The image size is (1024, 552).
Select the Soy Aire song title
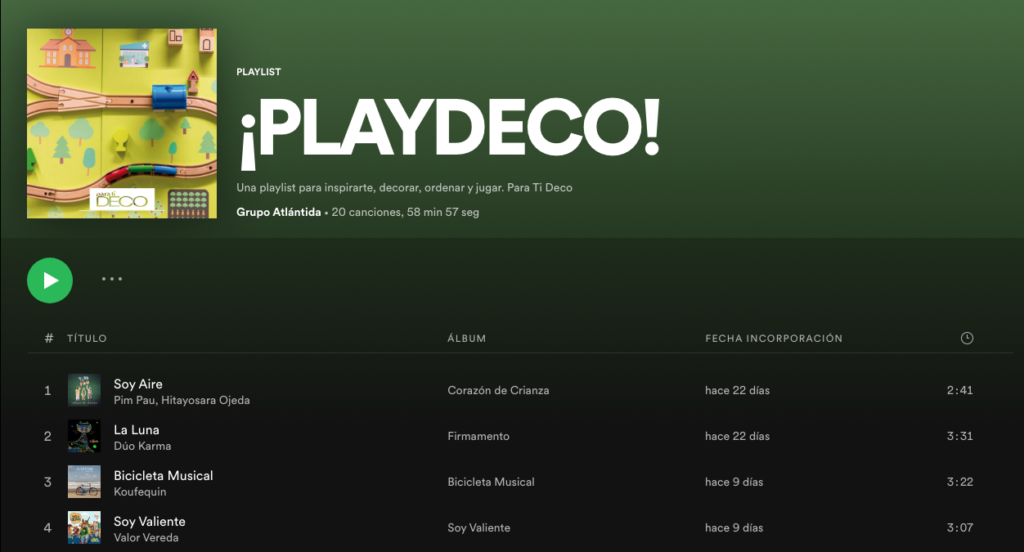click(x=138, y=384)
